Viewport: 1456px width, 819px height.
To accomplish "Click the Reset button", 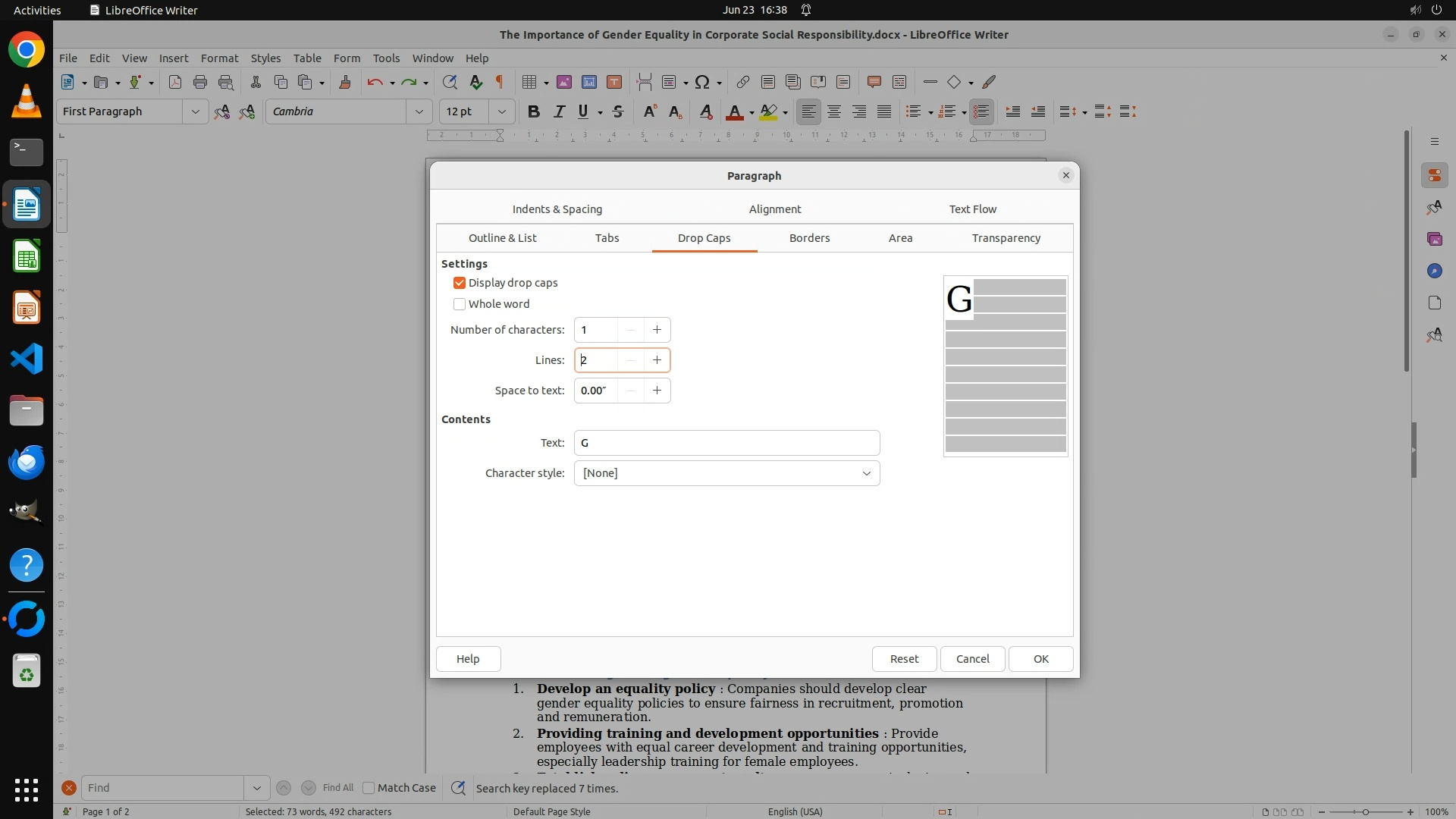I will 904,659.
